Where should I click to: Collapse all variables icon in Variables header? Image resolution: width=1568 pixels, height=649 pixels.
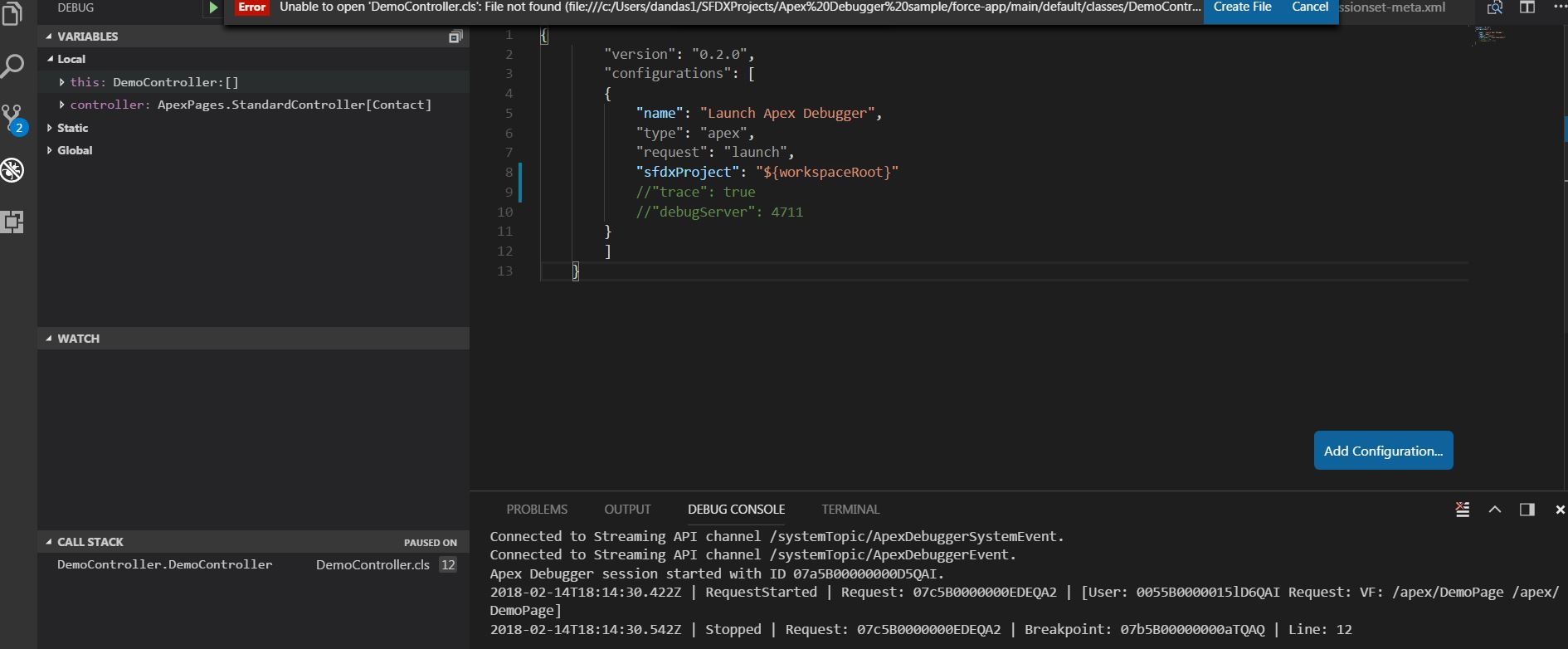(x=455, y=37)
